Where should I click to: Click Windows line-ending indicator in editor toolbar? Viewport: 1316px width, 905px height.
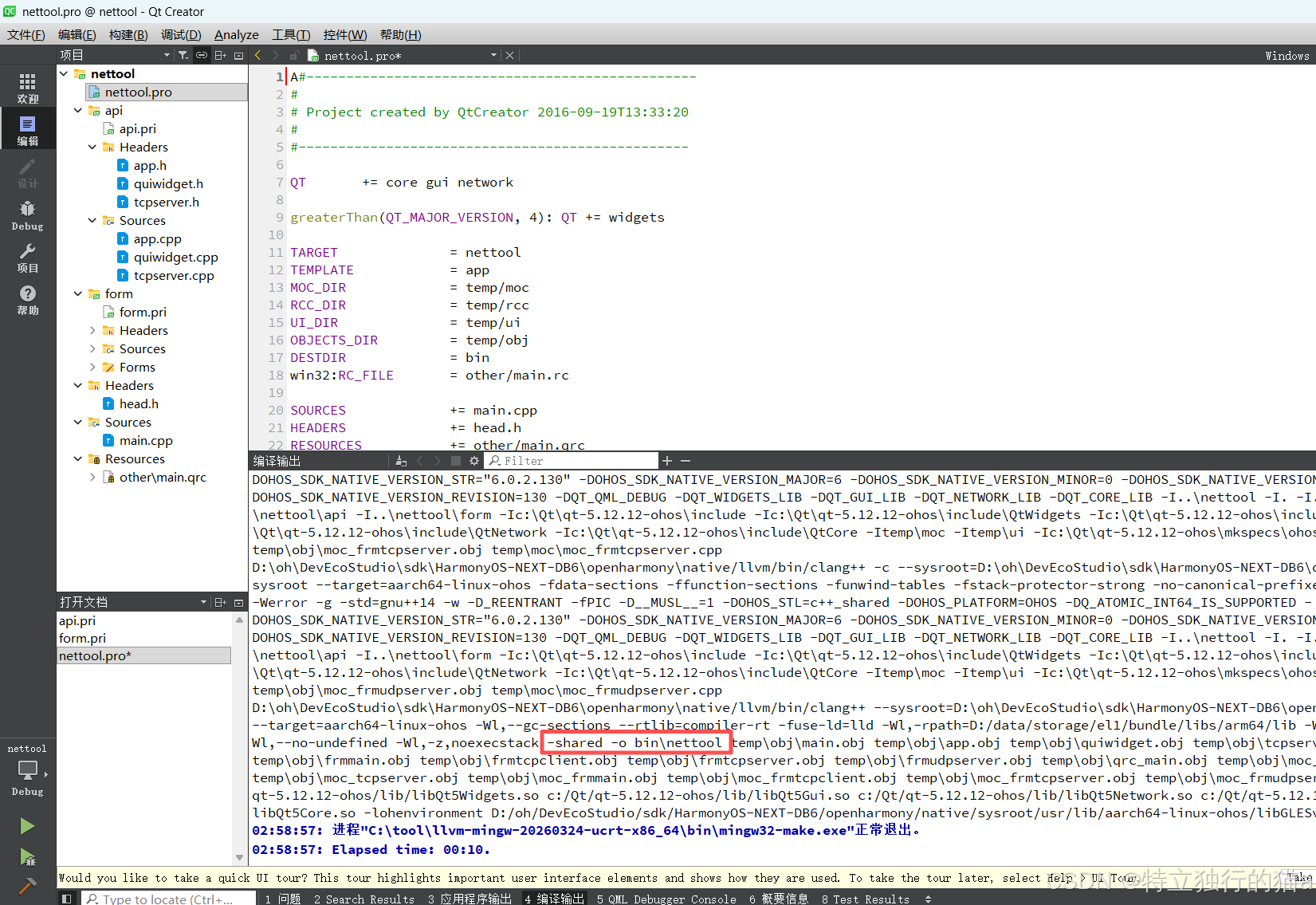(x=1287, y=55)
